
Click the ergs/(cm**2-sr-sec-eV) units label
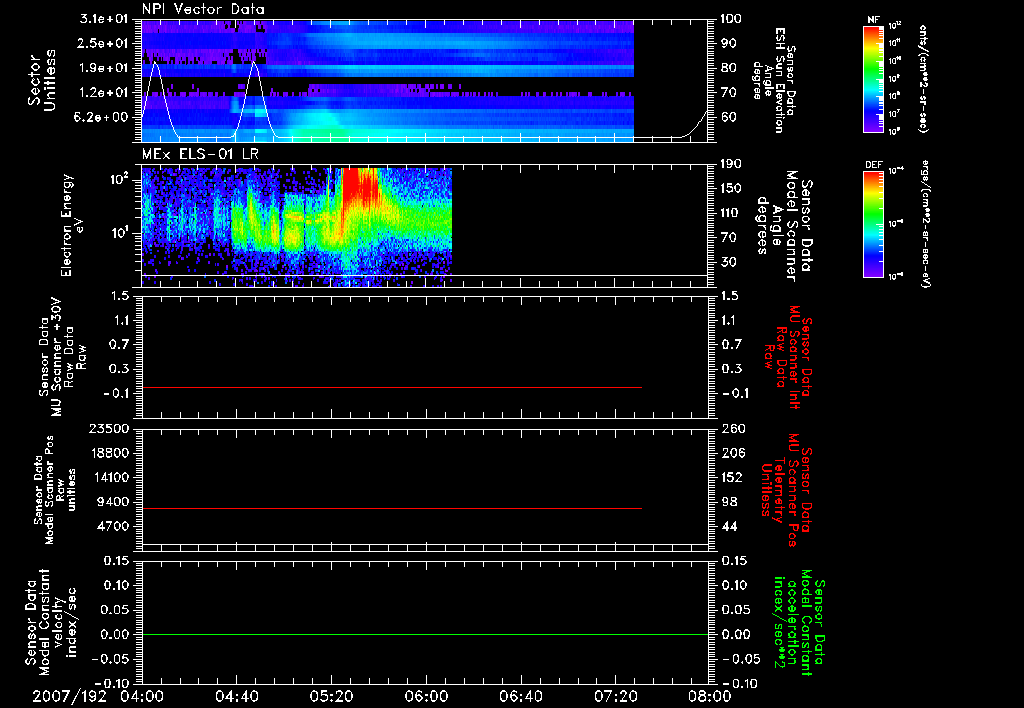[925, 224]
